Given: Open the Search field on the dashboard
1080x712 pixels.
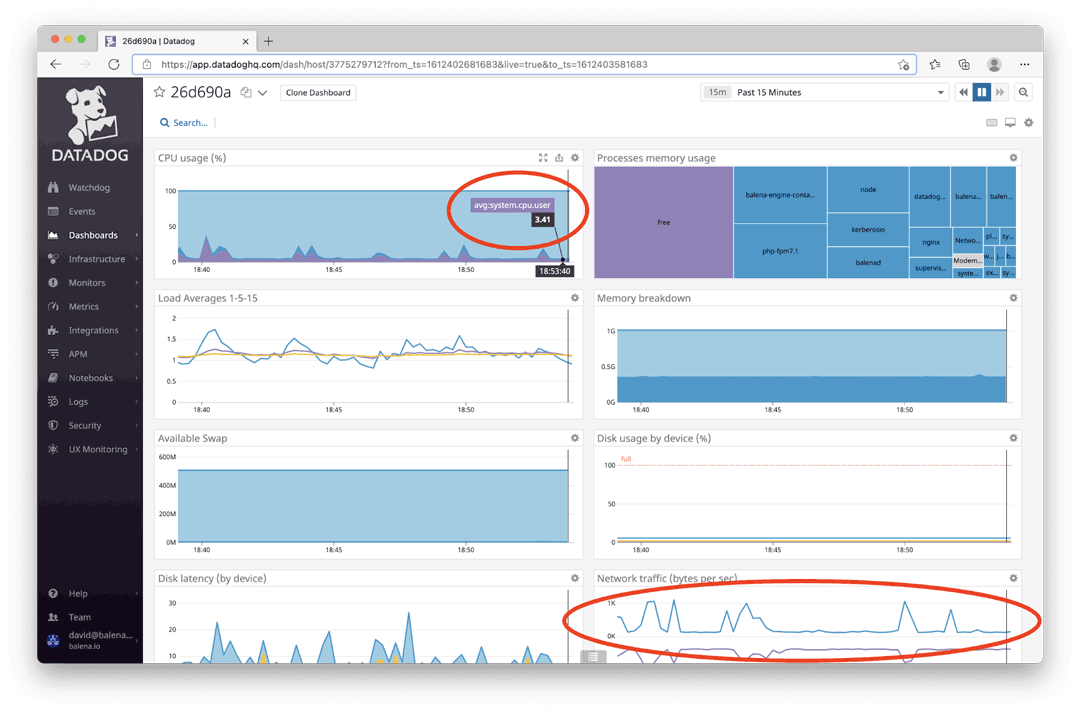Looking at the screenshot, I should coord(183,122).
